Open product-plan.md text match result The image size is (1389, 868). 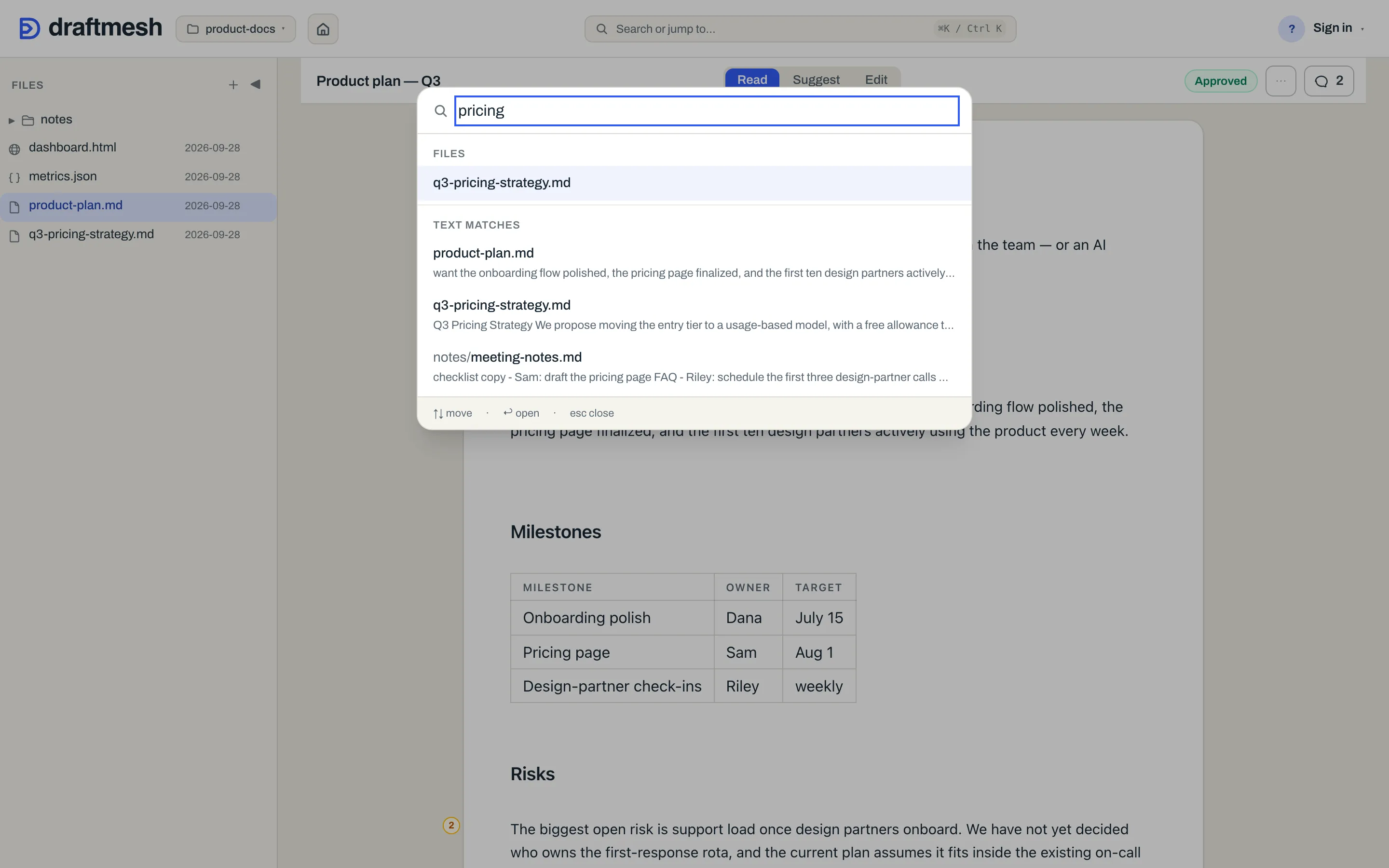(694, 262)
